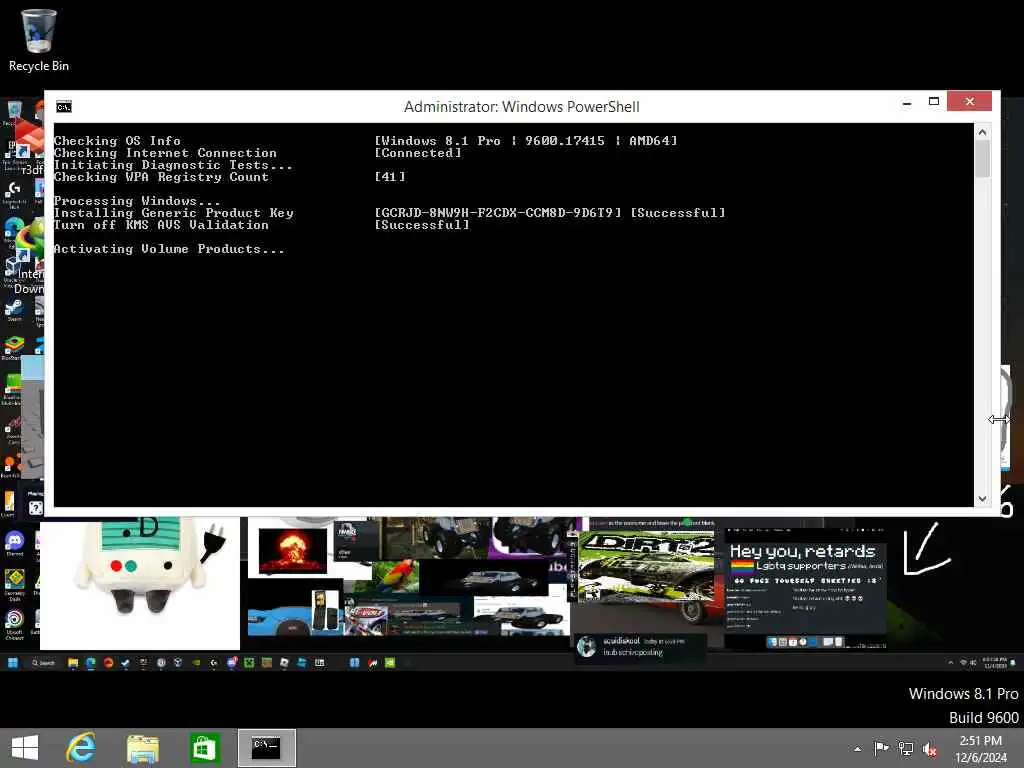Open the Windows Store taskbar icon
The height and width of the screenshot is (768, 1024).
coord(204,748)
